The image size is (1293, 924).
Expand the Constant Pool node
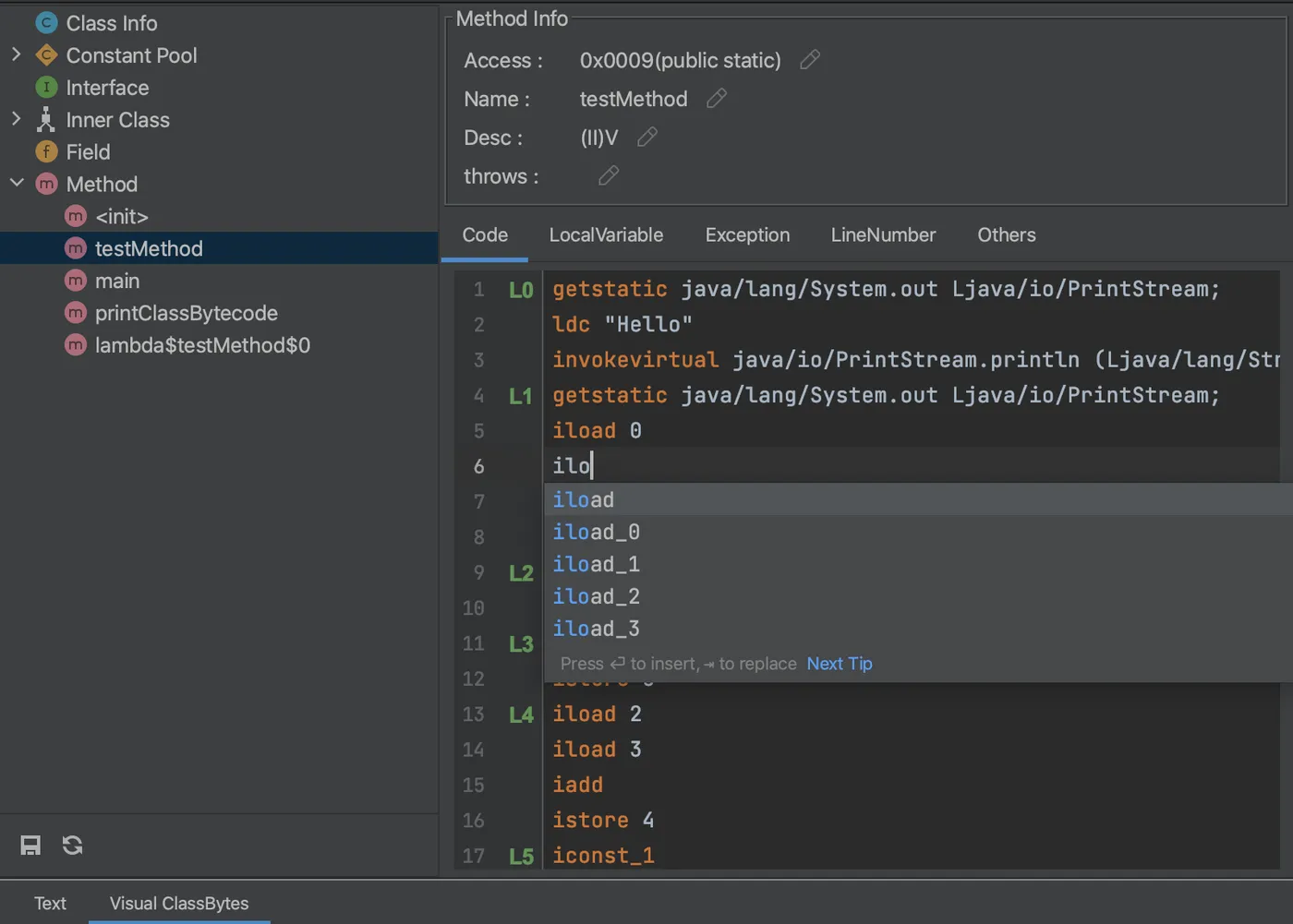pyautogui.click(x=16, y=54)
